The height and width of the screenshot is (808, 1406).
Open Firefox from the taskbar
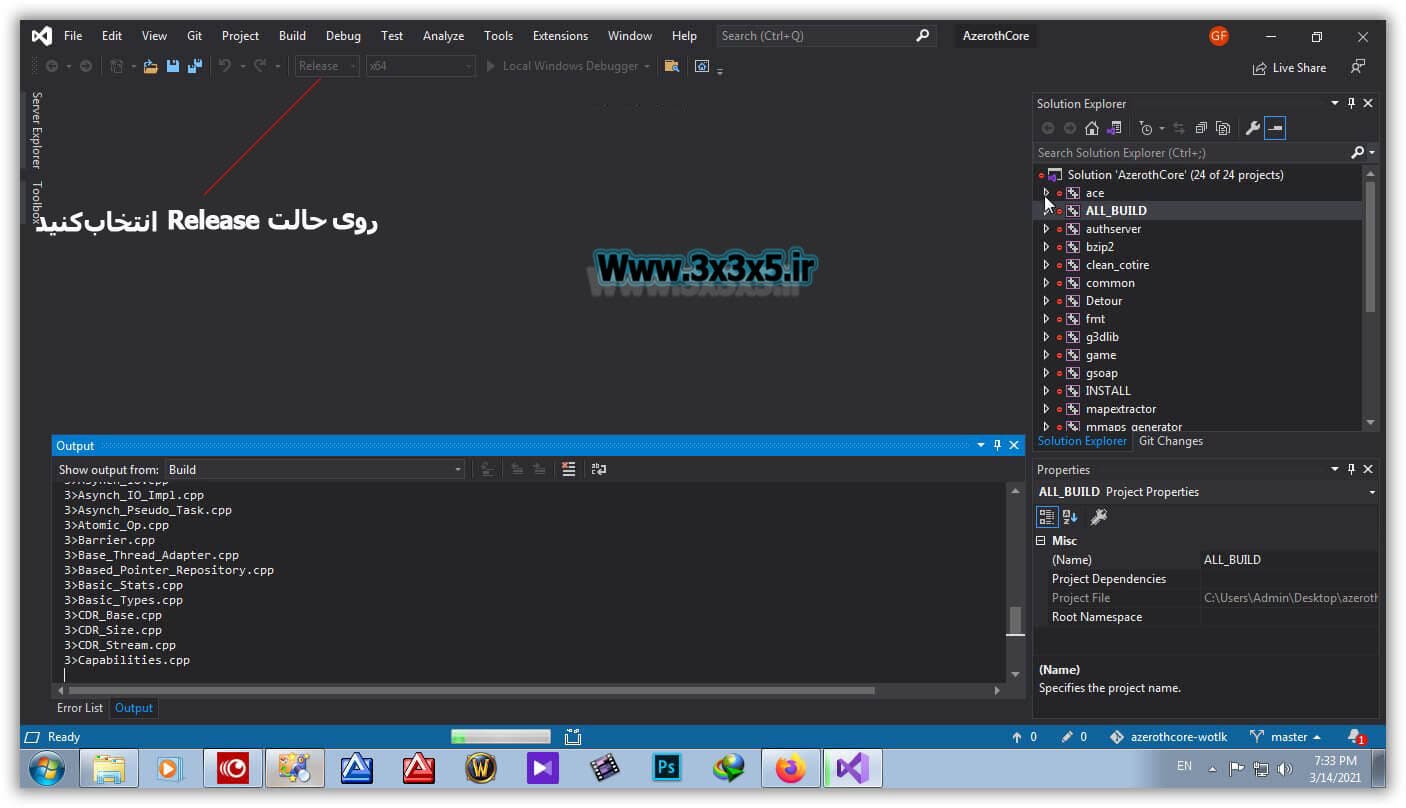tap(791, 768)
